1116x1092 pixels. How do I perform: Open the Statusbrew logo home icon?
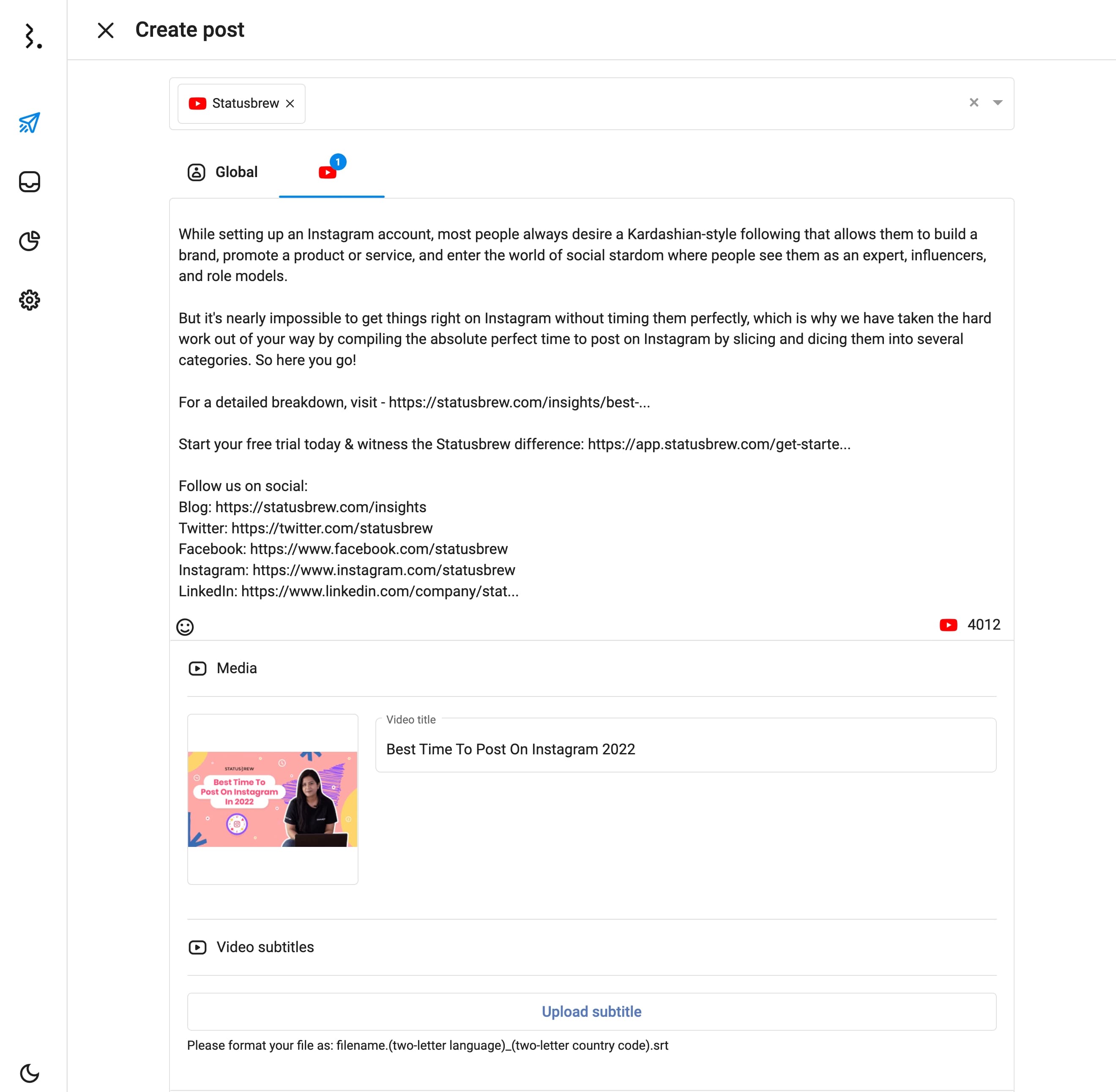tap(33, 36)
